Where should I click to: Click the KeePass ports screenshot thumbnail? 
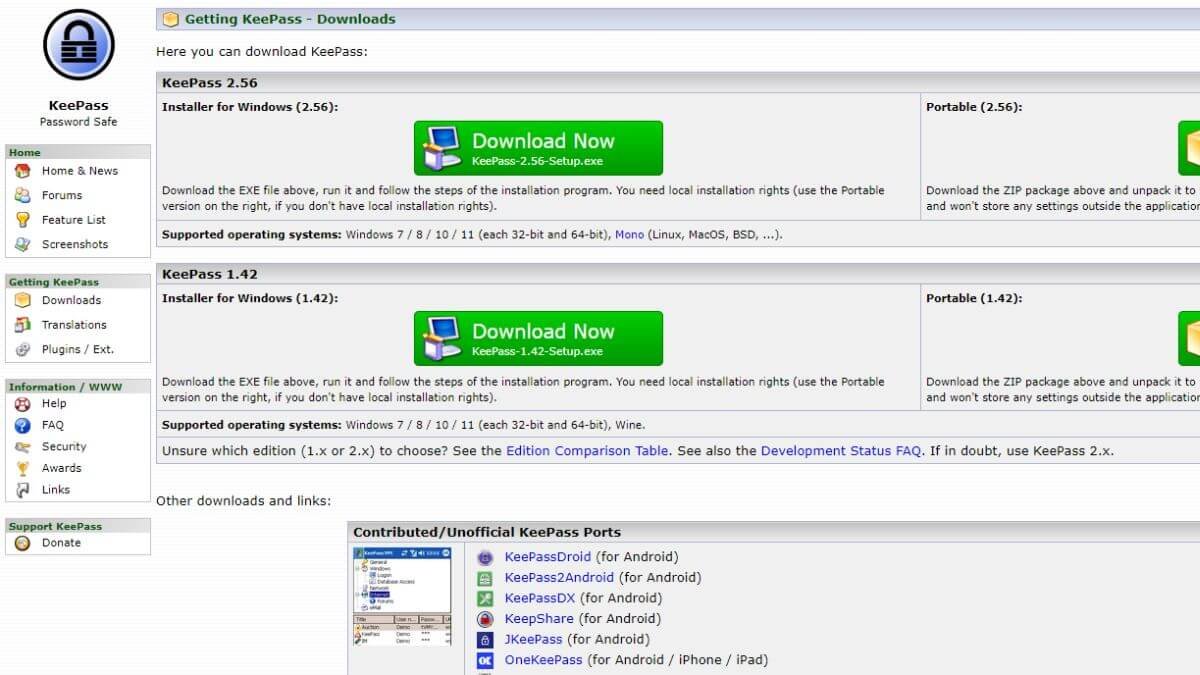pyautogui.click(x=402, y=595)
